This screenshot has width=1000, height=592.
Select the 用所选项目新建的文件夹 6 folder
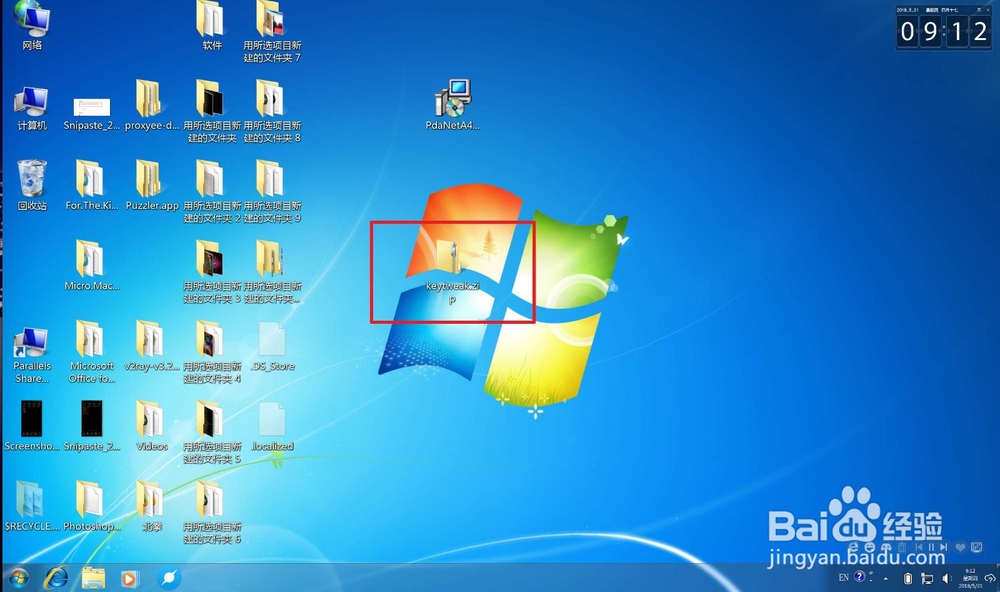click(x=212, y=513)
